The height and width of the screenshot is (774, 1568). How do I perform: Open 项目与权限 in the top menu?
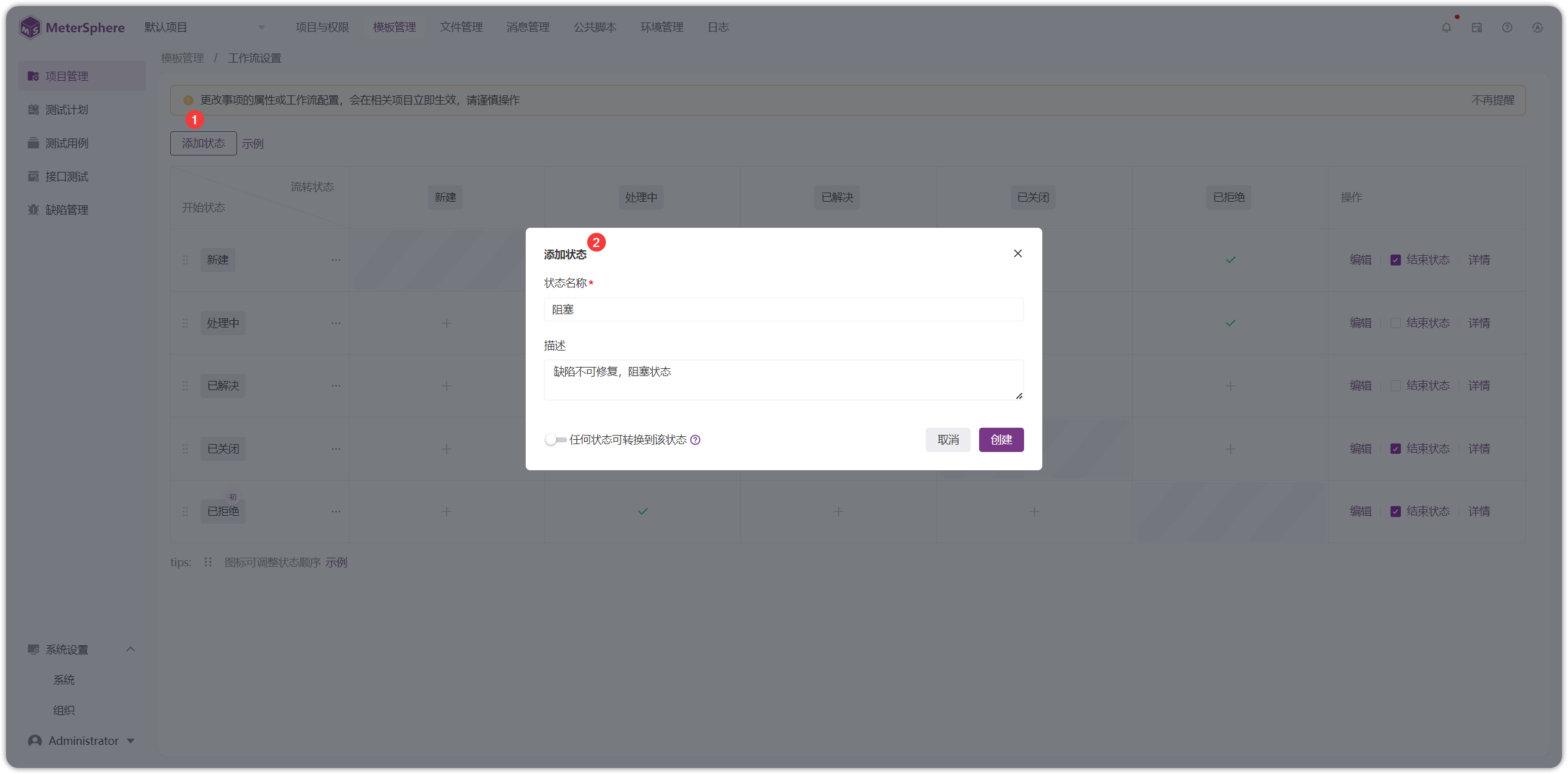click(x=323, y=27)
